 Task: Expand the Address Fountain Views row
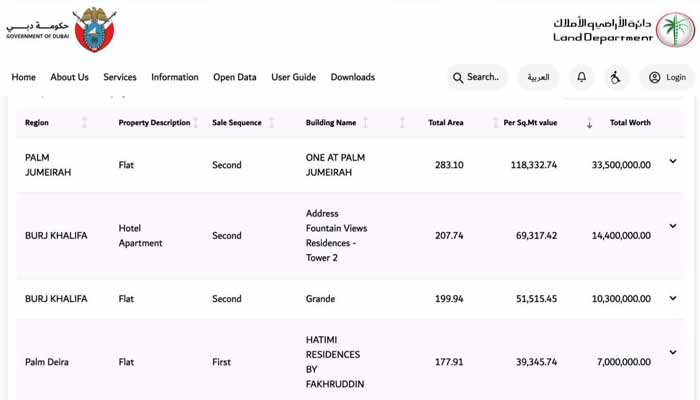673,233
